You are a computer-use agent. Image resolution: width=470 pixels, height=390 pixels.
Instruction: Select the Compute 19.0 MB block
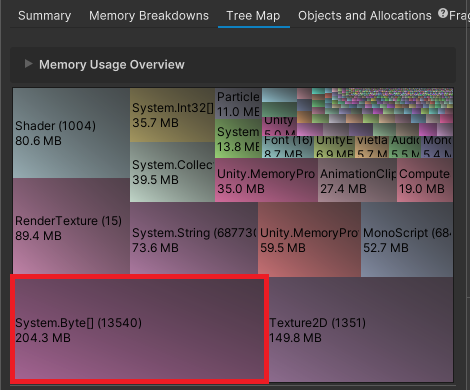(425, 180)
